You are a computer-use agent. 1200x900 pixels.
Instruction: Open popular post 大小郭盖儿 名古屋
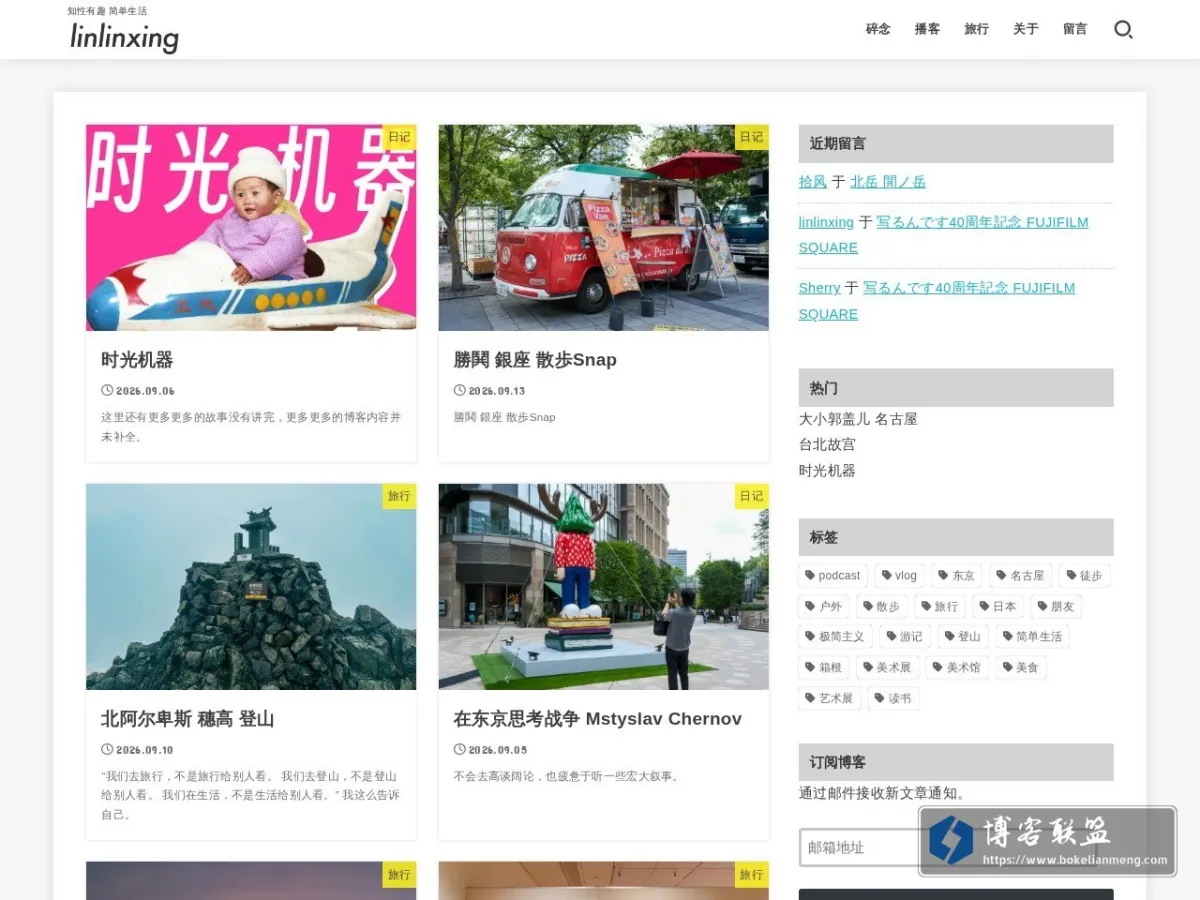click(858, 419)
